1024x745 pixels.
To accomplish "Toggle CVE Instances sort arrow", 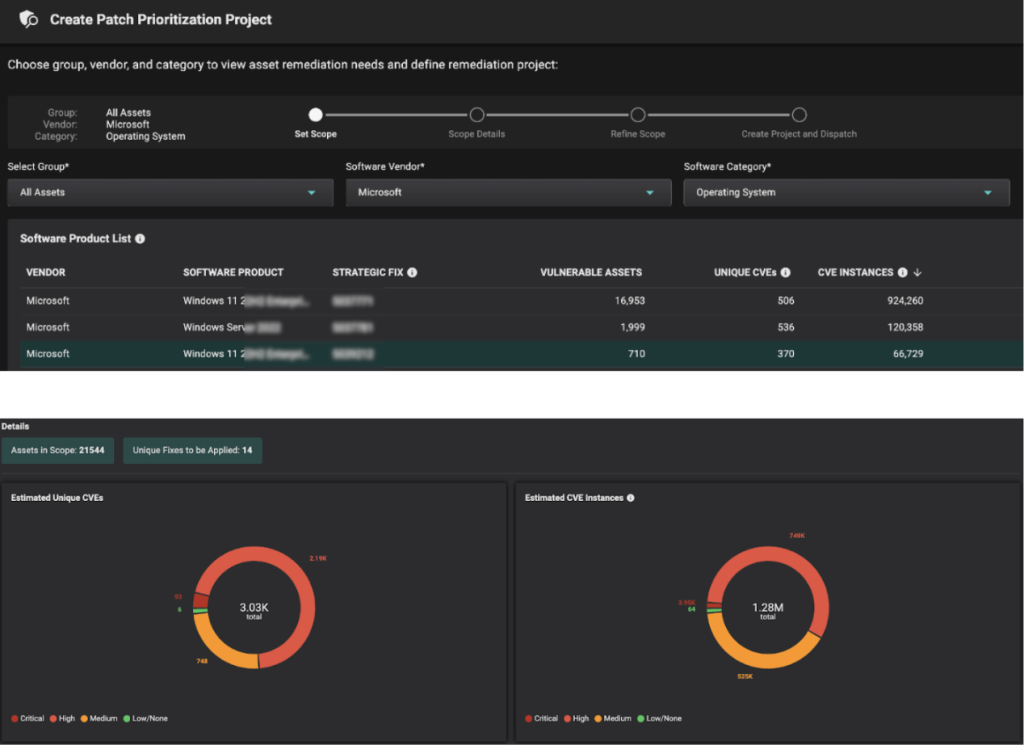I will point(918,272).
